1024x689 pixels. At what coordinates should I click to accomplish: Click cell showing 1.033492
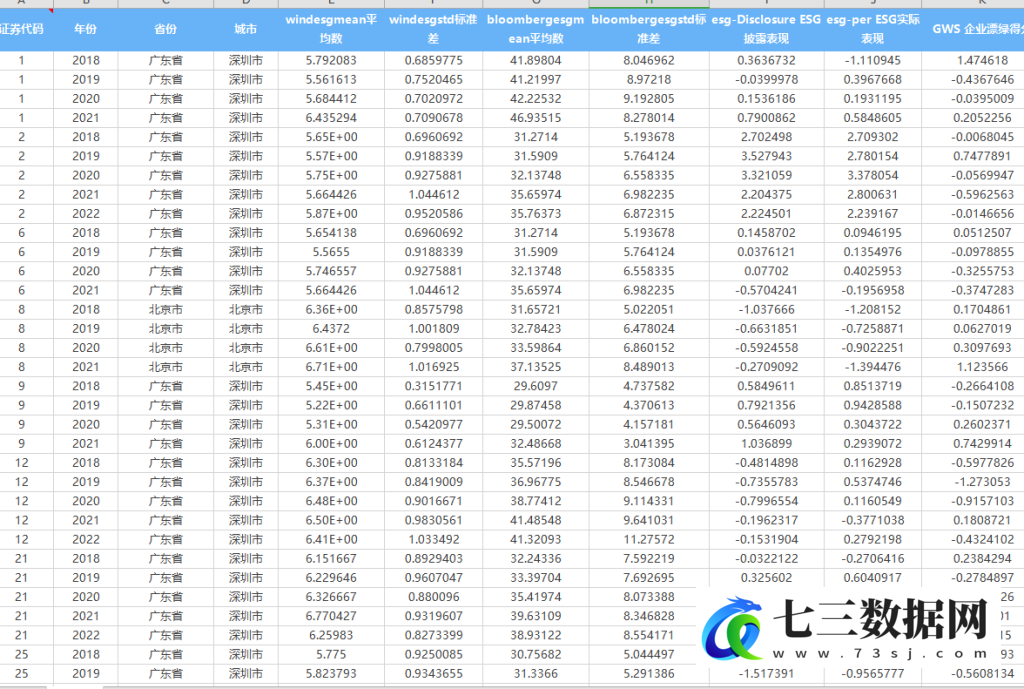click(x=433, y=539)
